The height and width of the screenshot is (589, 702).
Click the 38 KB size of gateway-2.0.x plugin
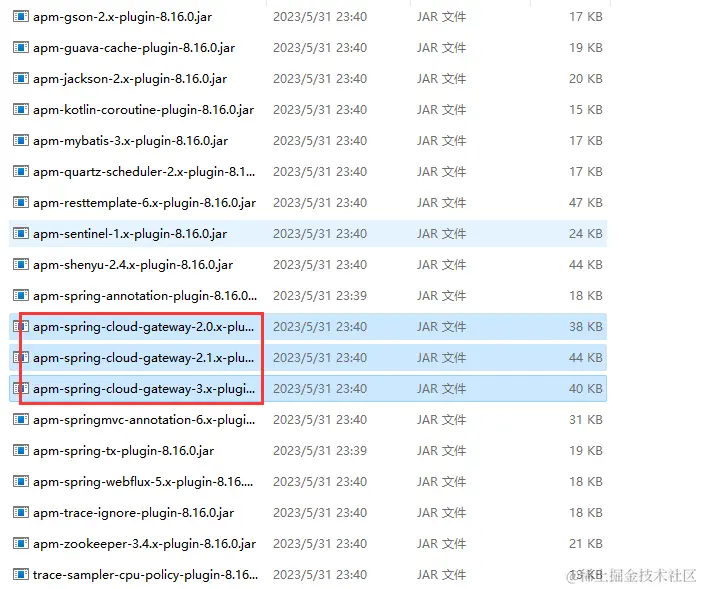[586, 327]
